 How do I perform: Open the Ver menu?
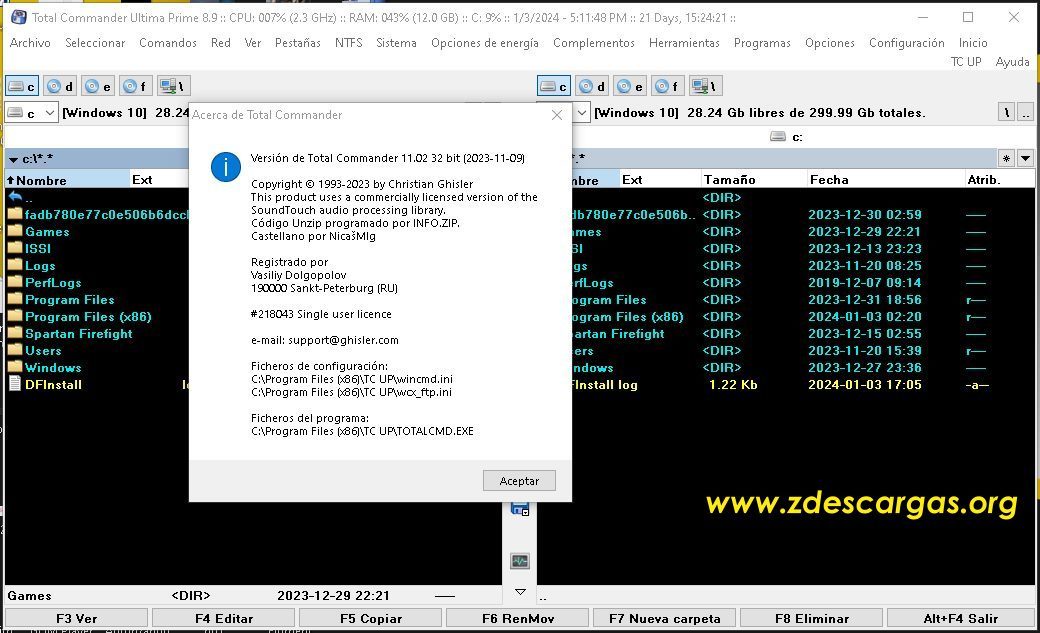point(253,42)
